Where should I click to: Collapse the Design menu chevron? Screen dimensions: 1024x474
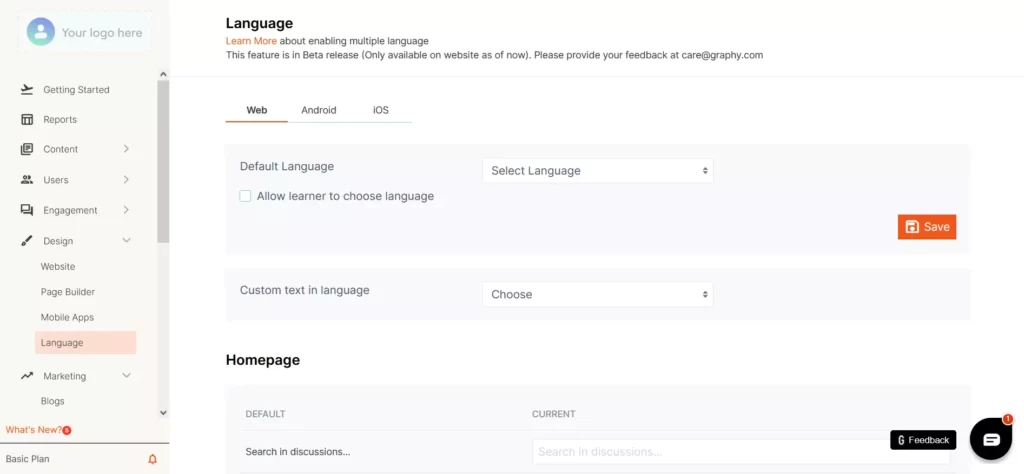pos(127,240)
